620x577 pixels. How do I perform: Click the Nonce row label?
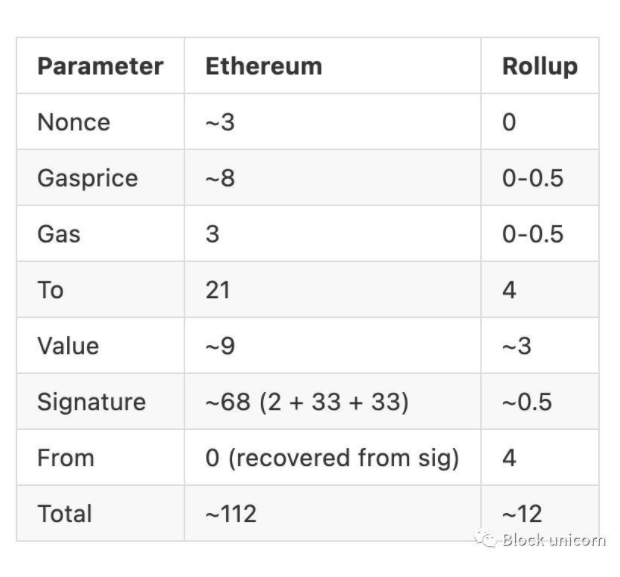pyautogui.click(x=74, y=123)
